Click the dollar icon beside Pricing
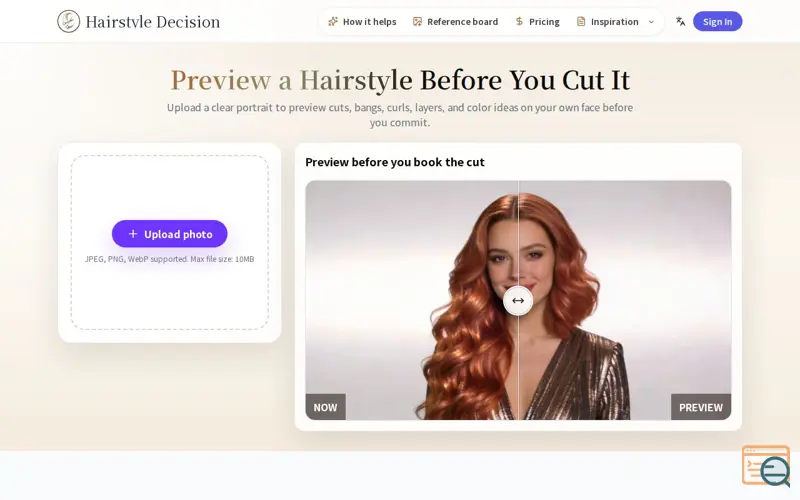The image size is (800, 500). [519, 21]
